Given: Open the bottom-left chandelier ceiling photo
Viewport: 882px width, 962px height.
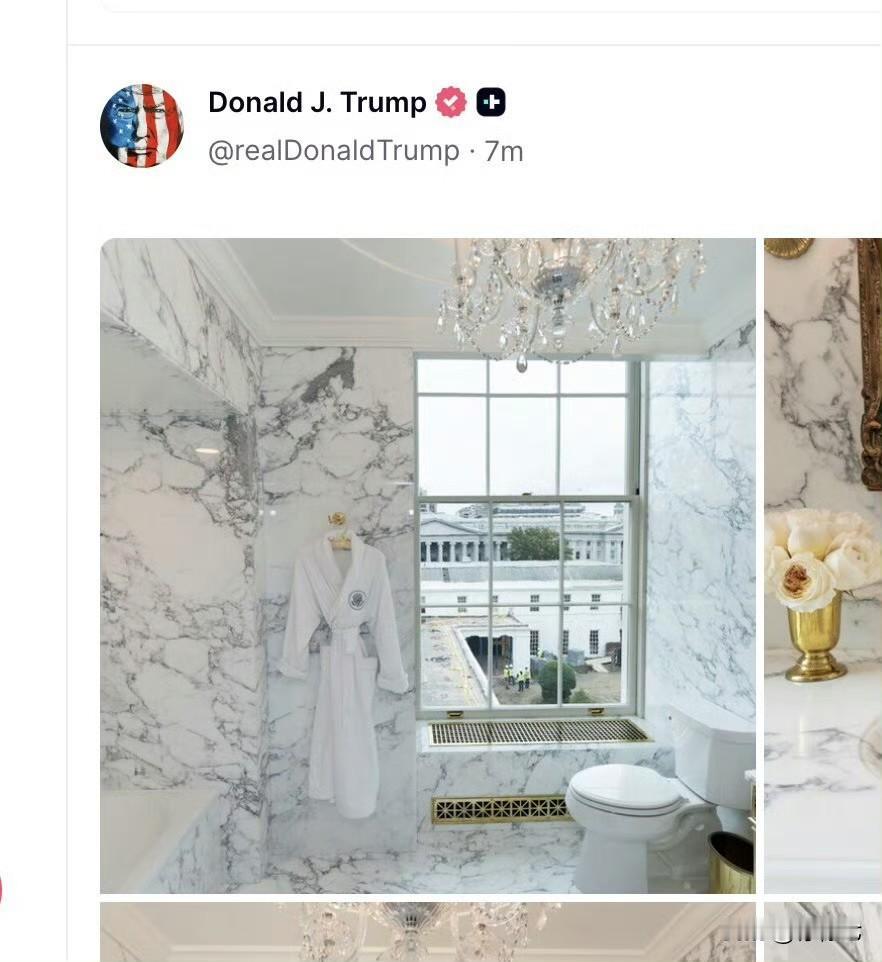Looking at the screenshot, I should (x=428, y=932).
